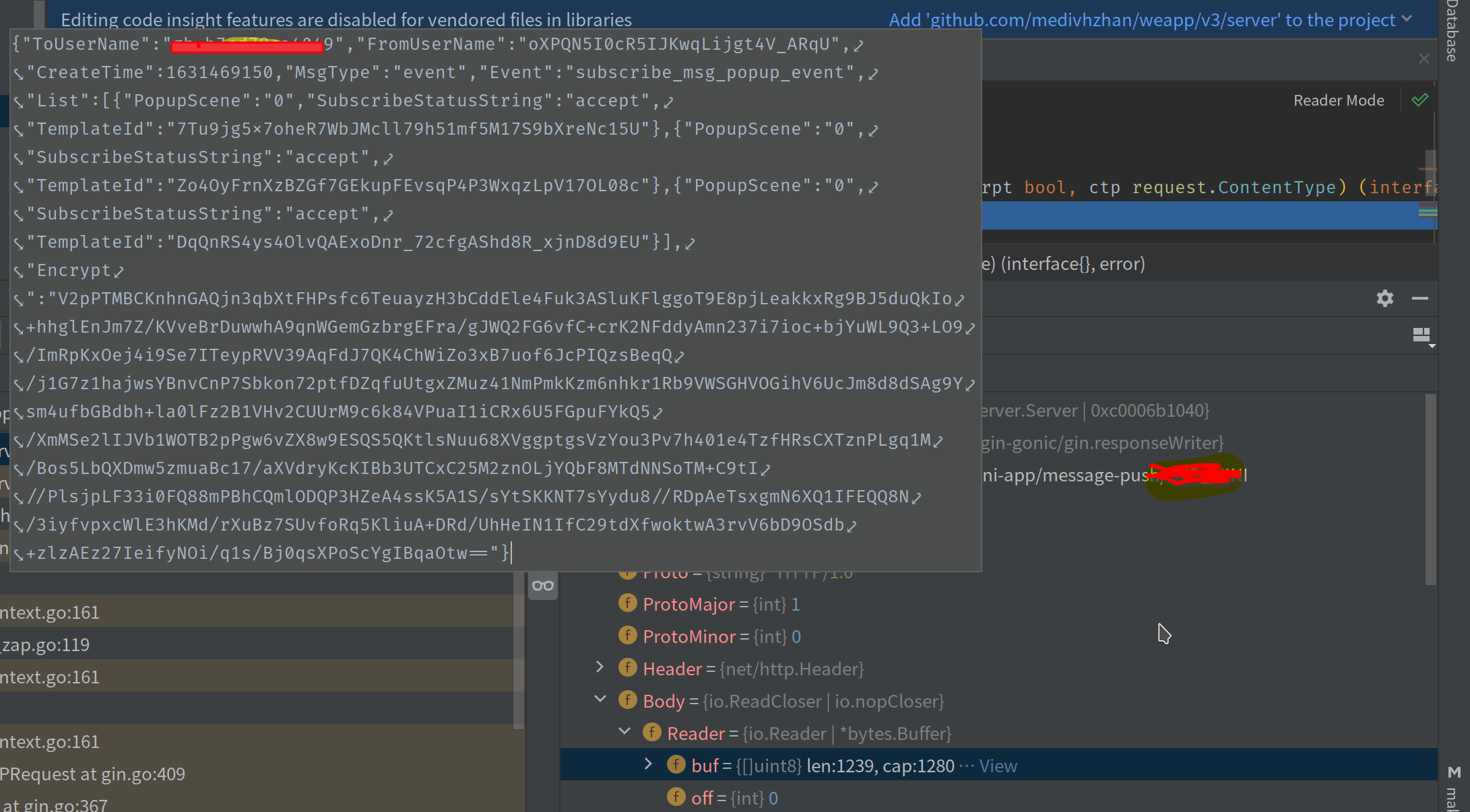Expand the Header variable node
This screenshot has height=812, width=1470.
(600, 667)
